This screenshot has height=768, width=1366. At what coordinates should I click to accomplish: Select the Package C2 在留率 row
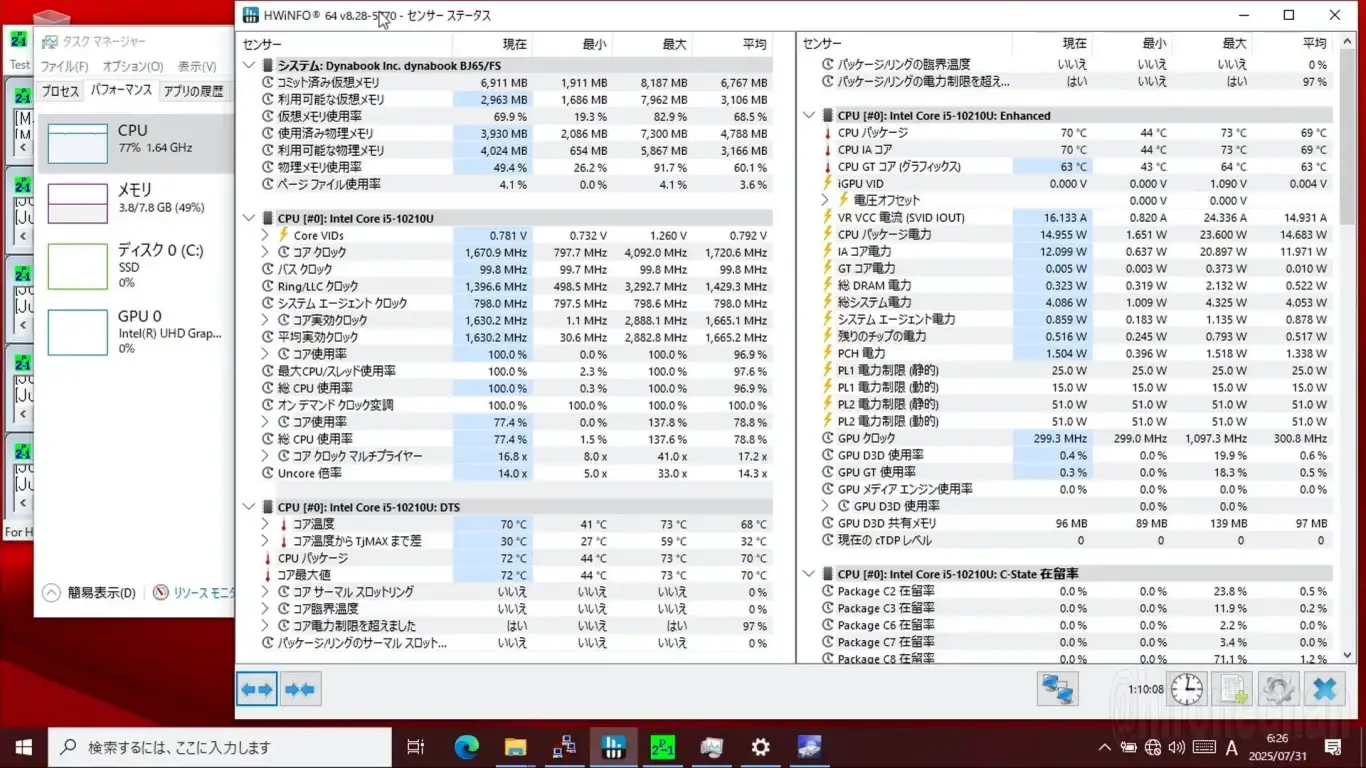coord(1068,591)
